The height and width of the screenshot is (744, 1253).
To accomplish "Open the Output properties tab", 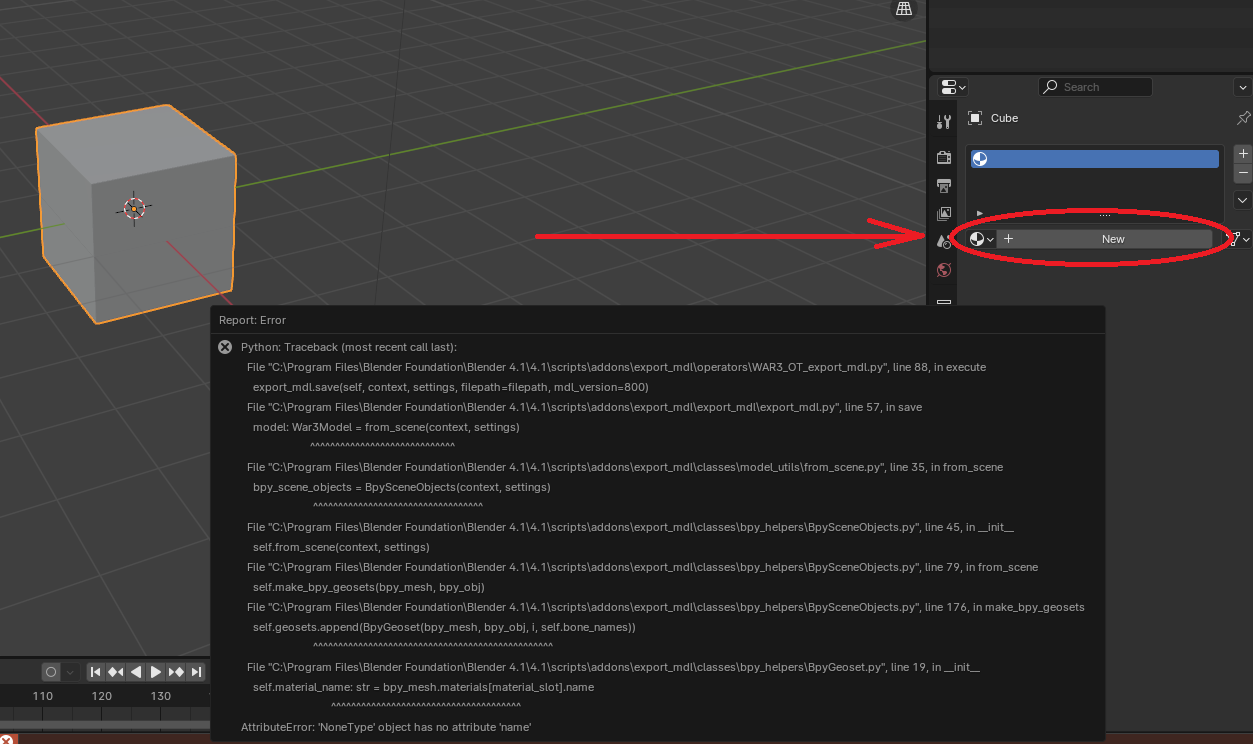I will pos(944,186).
